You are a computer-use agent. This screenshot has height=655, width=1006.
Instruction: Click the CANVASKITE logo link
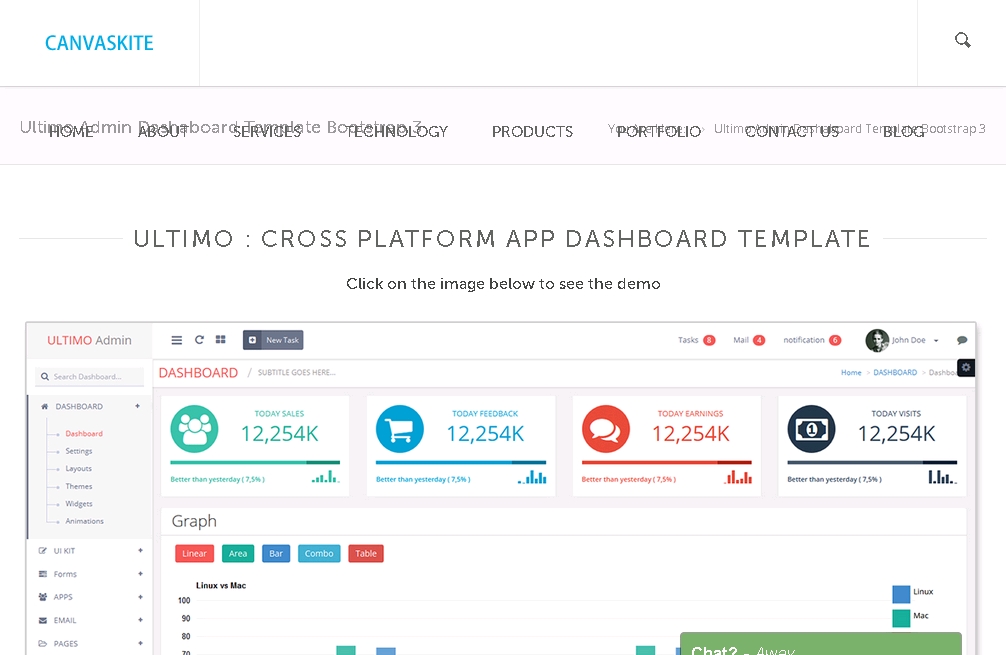pyautogui.click(x=99, y=43)
